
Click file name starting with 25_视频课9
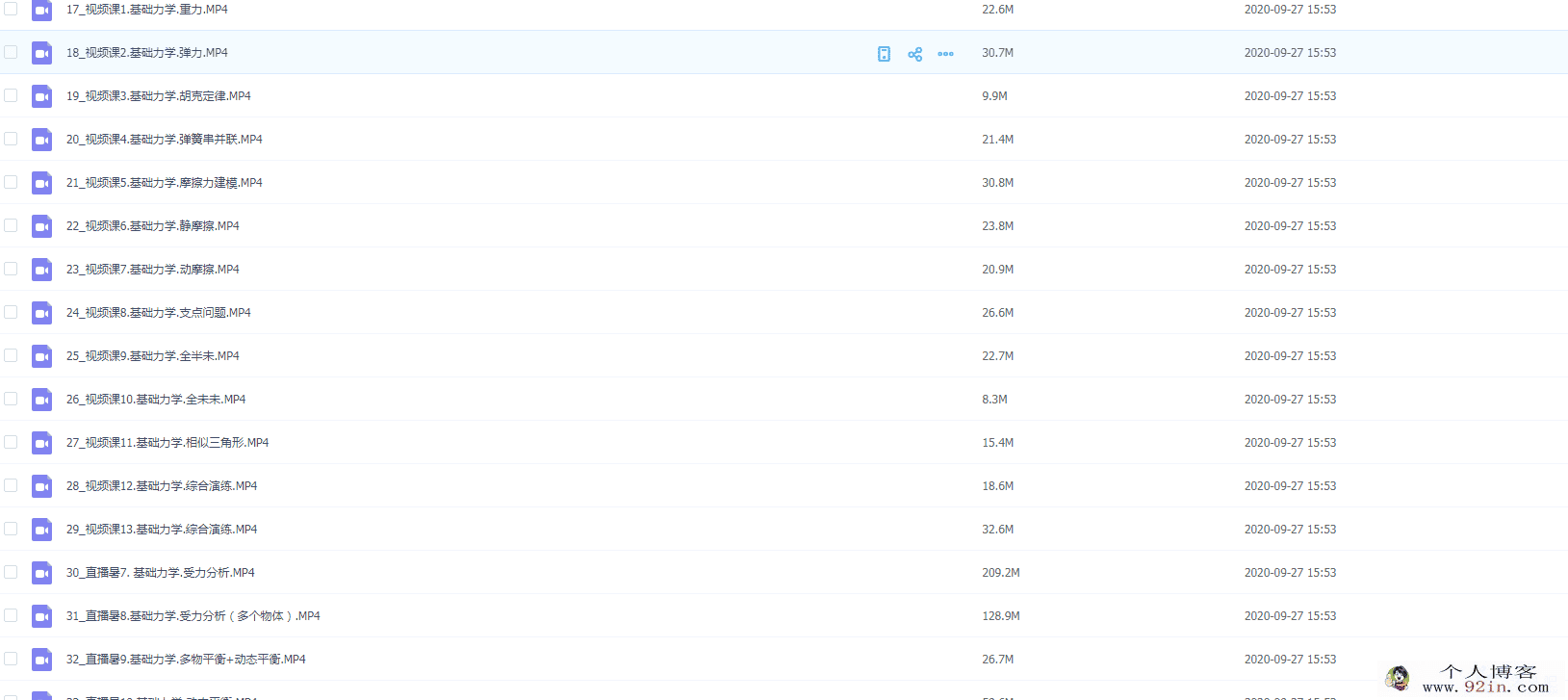click(153, 356)
